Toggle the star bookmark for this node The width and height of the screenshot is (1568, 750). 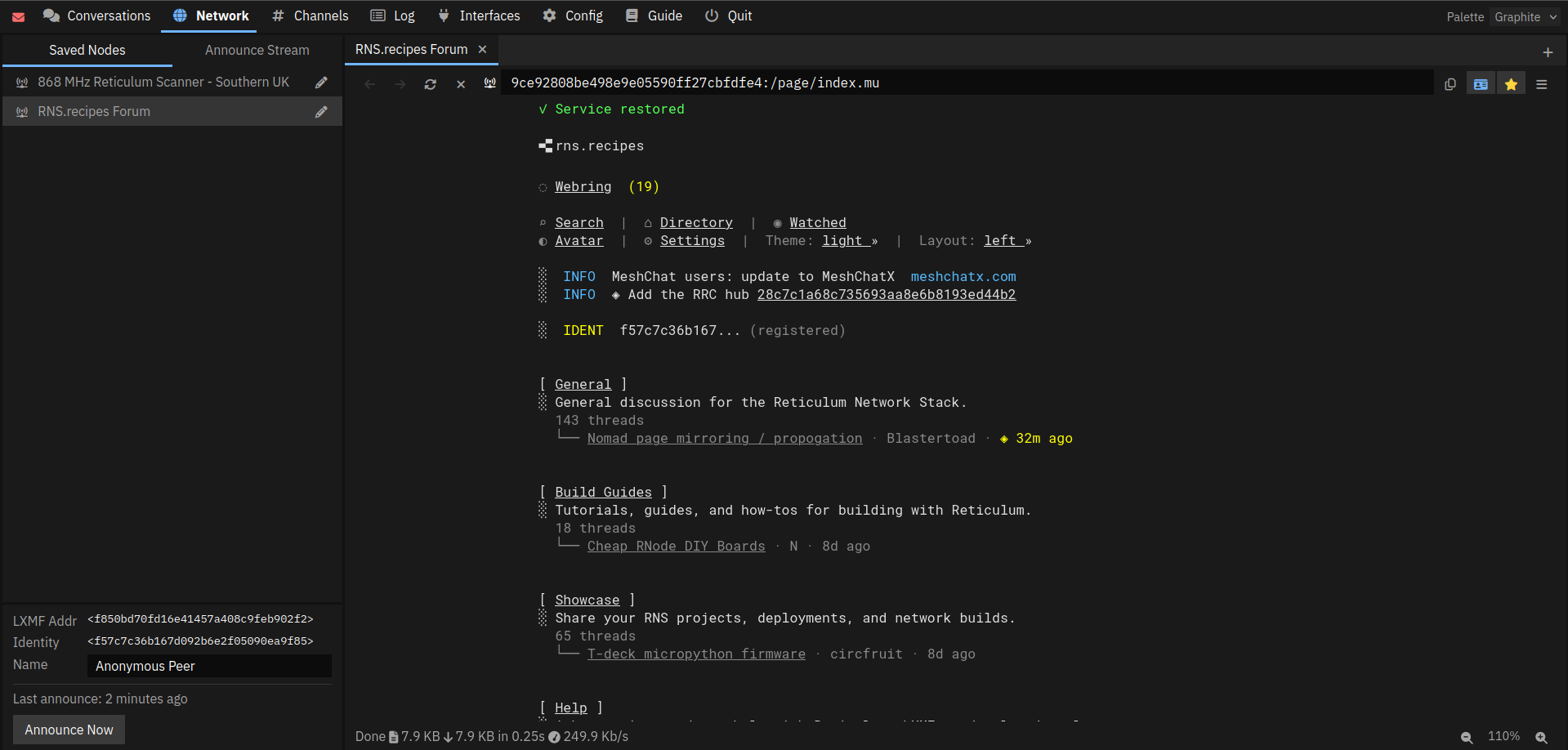[1512, 84]
